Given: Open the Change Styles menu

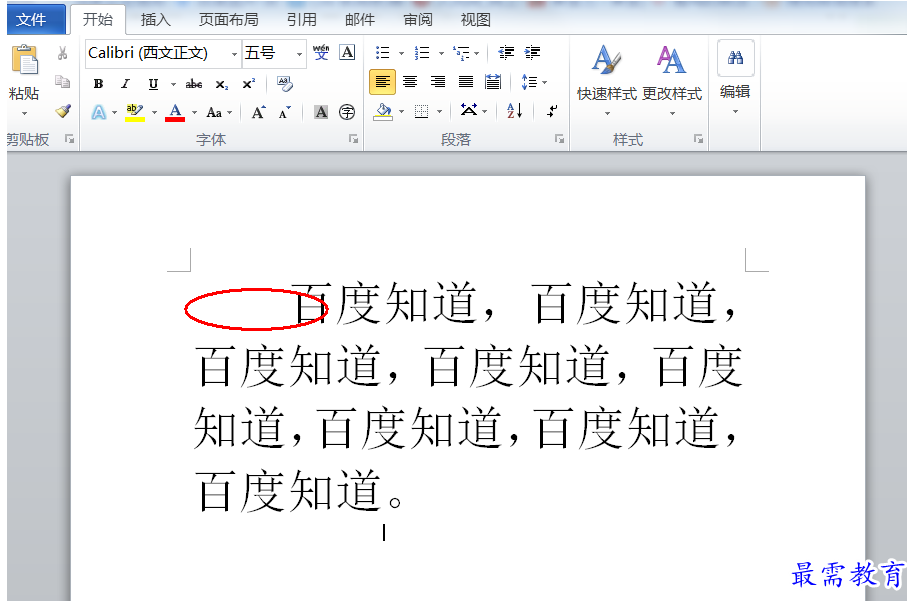Looking at the screenshot, I should coord(672,79).
